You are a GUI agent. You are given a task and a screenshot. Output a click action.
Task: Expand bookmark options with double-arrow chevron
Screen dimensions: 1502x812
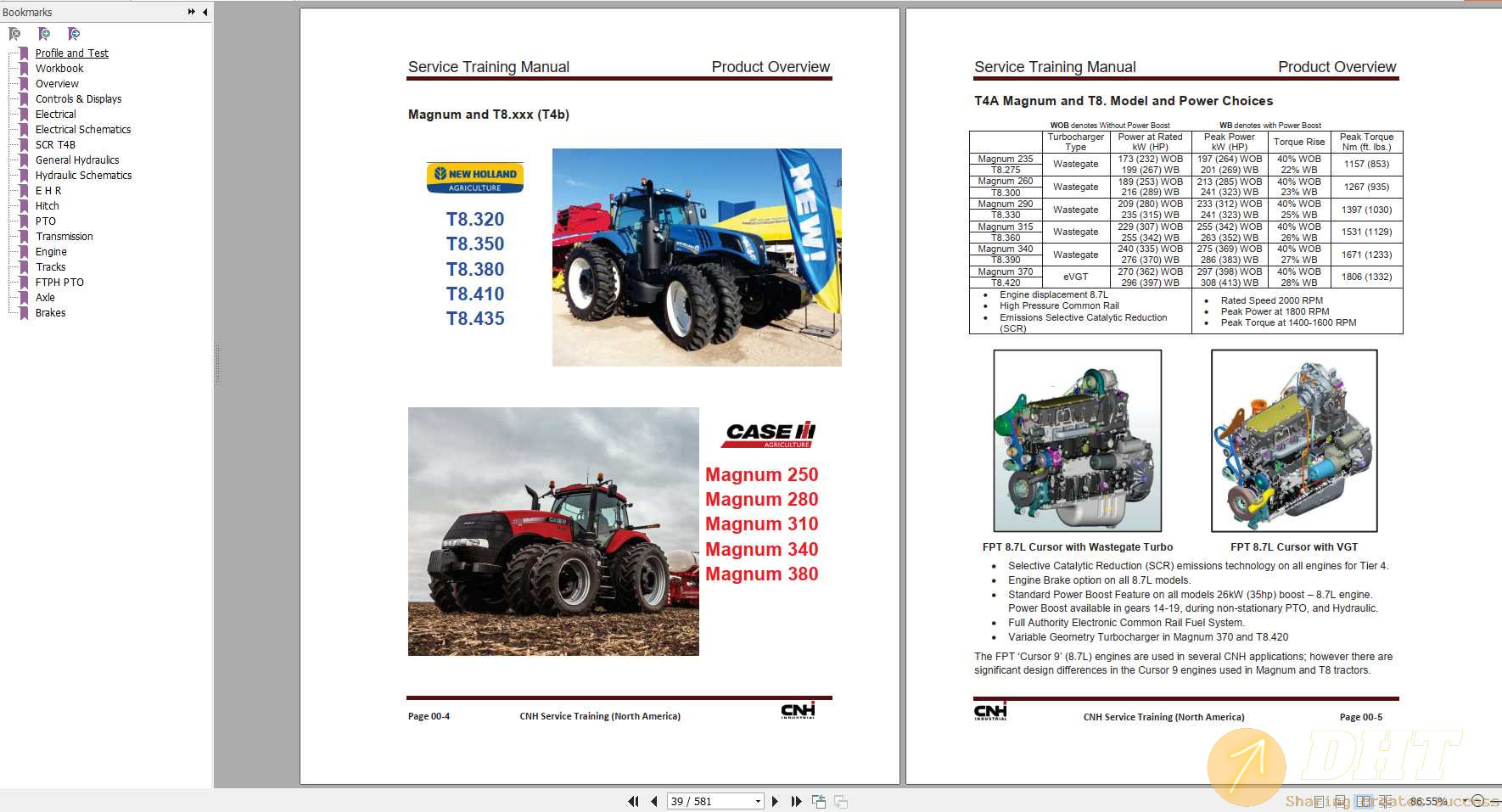click(x=191, y=12)
